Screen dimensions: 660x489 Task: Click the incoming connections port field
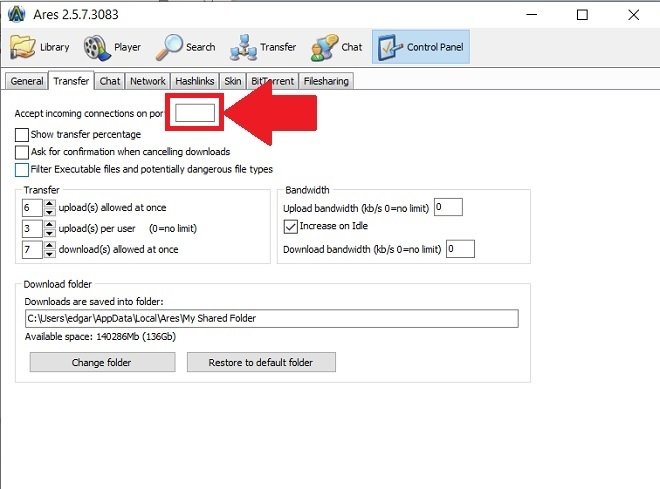(195, 113)
